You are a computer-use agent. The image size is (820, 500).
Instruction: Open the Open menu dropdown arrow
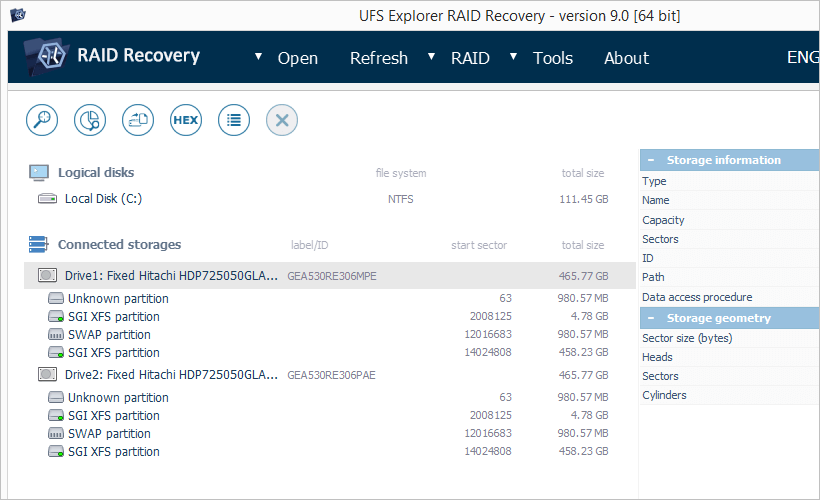(x=259, y=56)
